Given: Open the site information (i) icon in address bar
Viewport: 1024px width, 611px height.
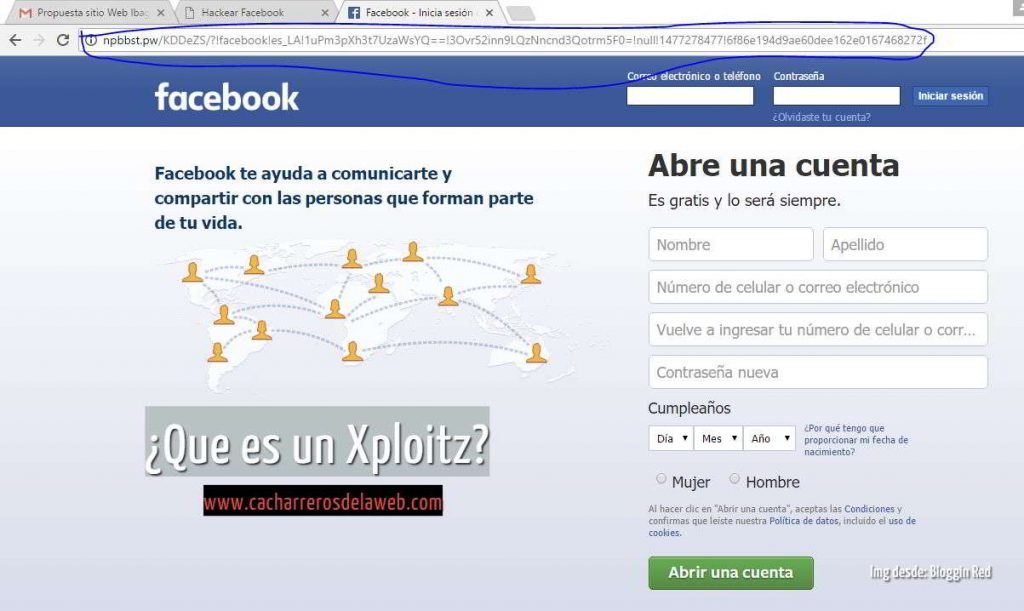Looking at the screenshot, I should (x=90, y=43).
